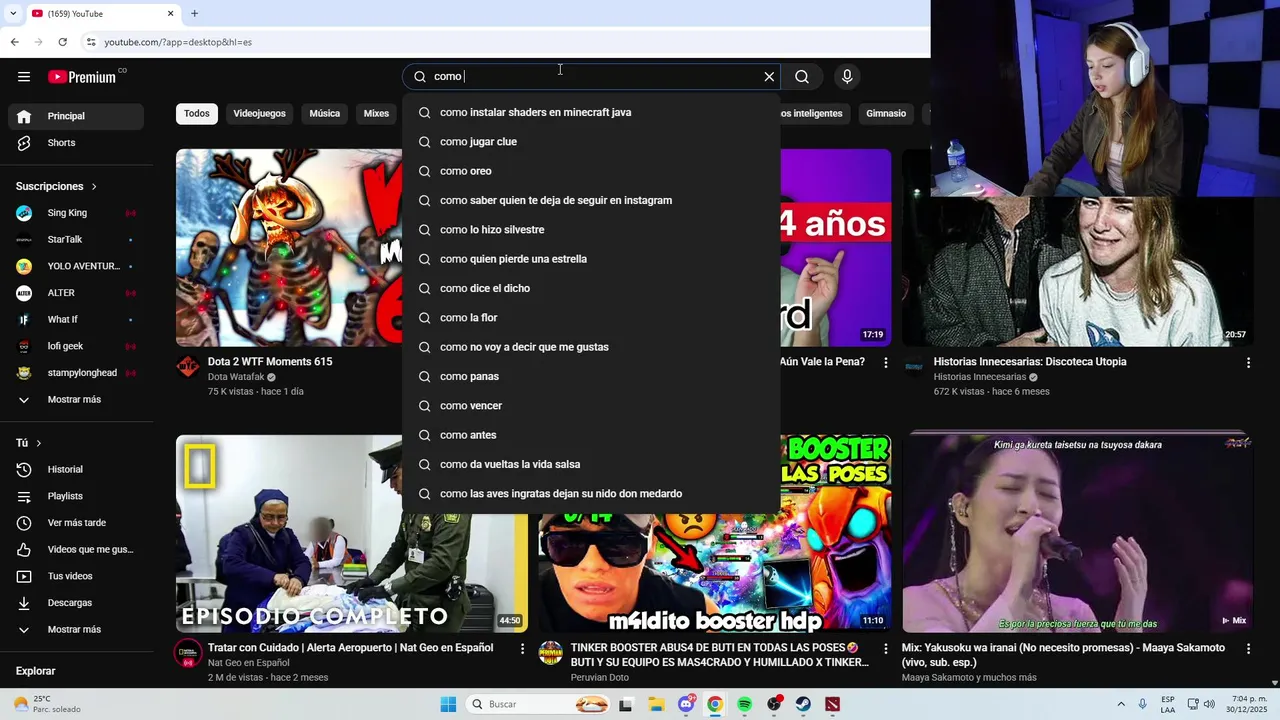Choose suggestion como panas
Screen dimensions: 1280x720
[591, 376]
